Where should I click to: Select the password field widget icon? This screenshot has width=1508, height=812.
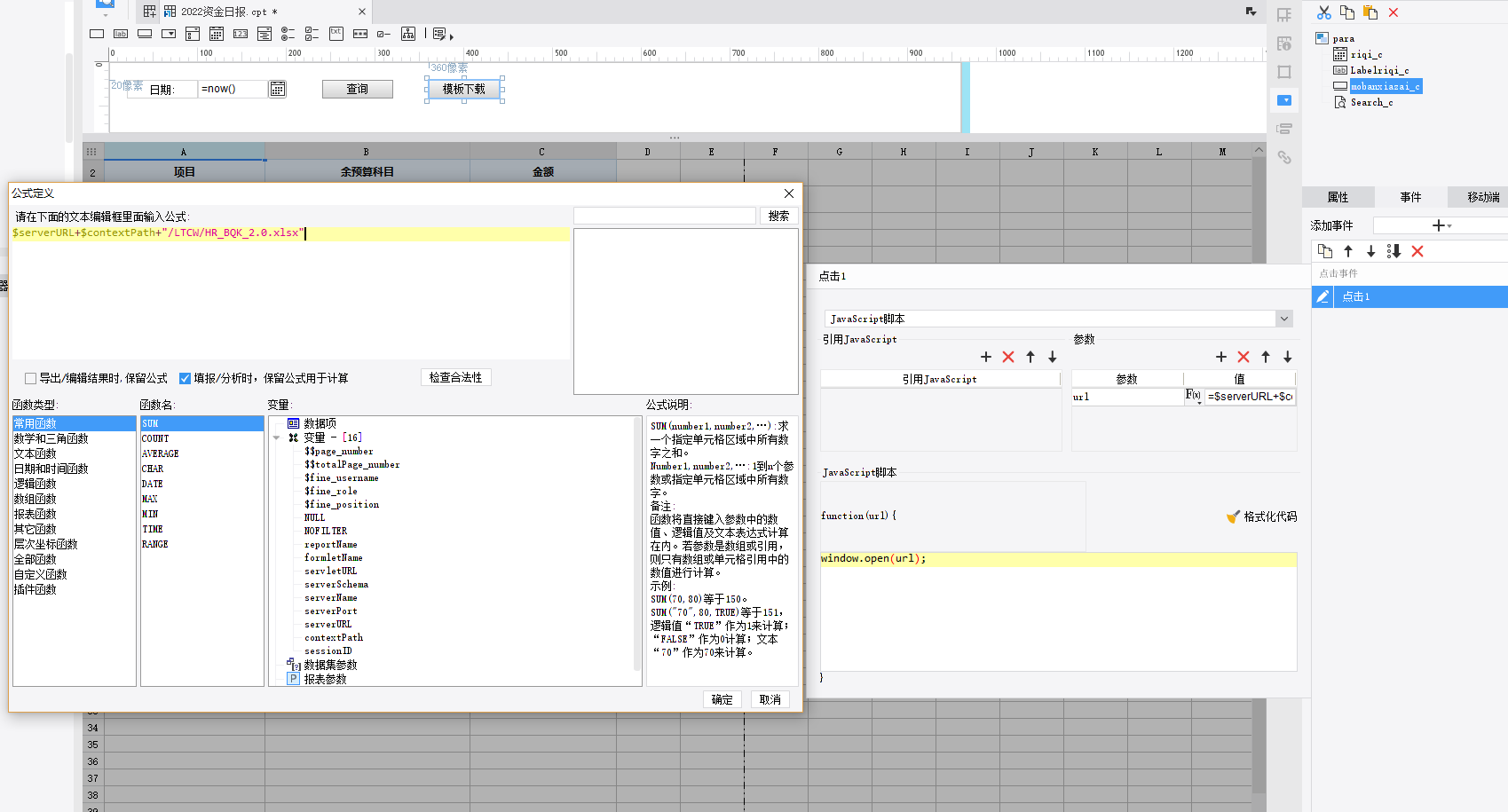(x=360, y=34)
